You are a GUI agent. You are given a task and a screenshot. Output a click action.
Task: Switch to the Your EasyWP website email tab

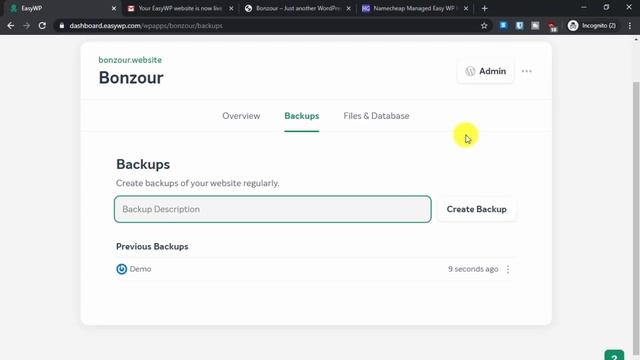click(x=180, y=8)
